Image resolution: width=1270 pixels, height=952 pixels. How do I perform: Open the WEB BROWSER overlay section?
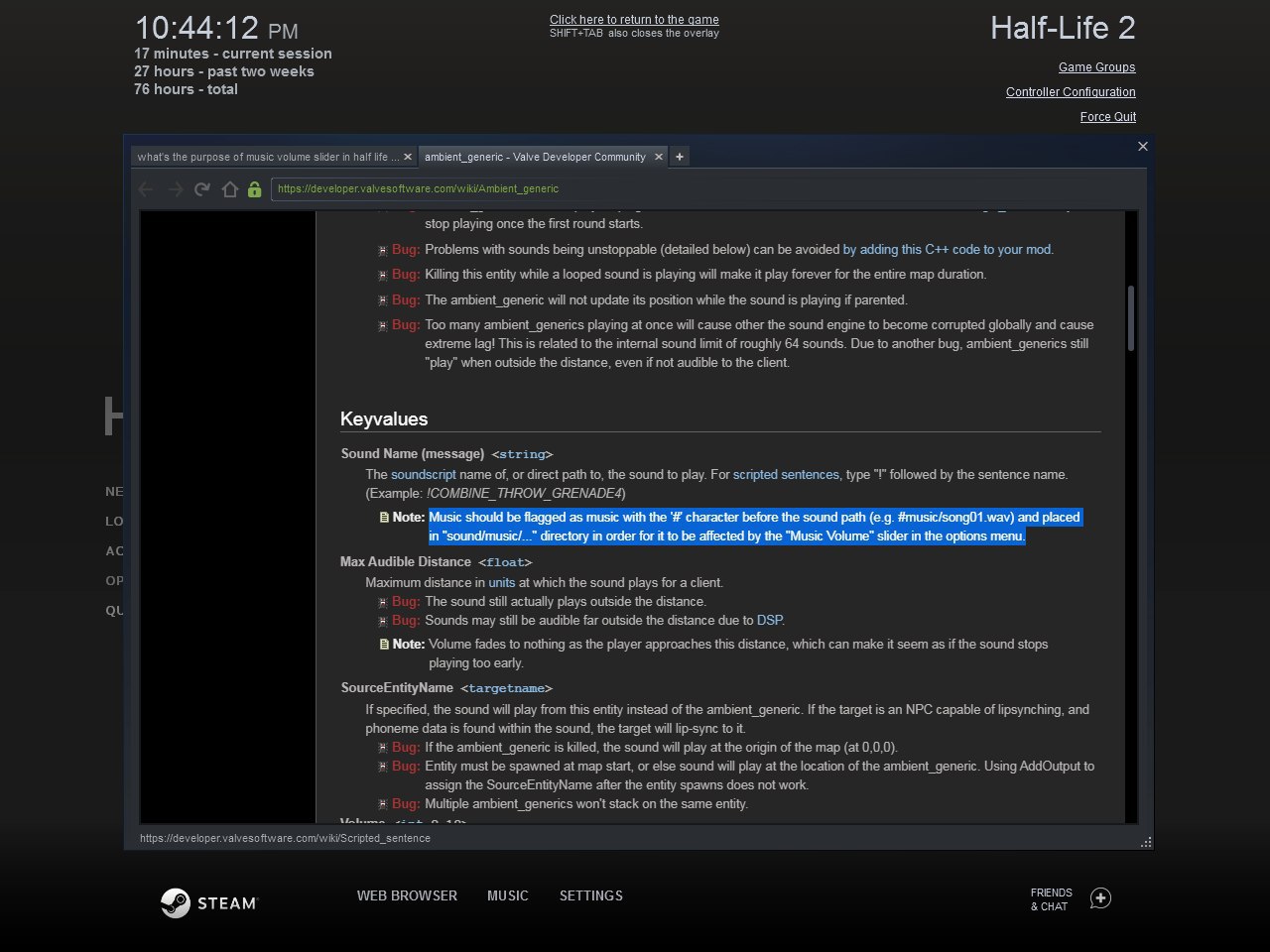[x=407, y=895]
